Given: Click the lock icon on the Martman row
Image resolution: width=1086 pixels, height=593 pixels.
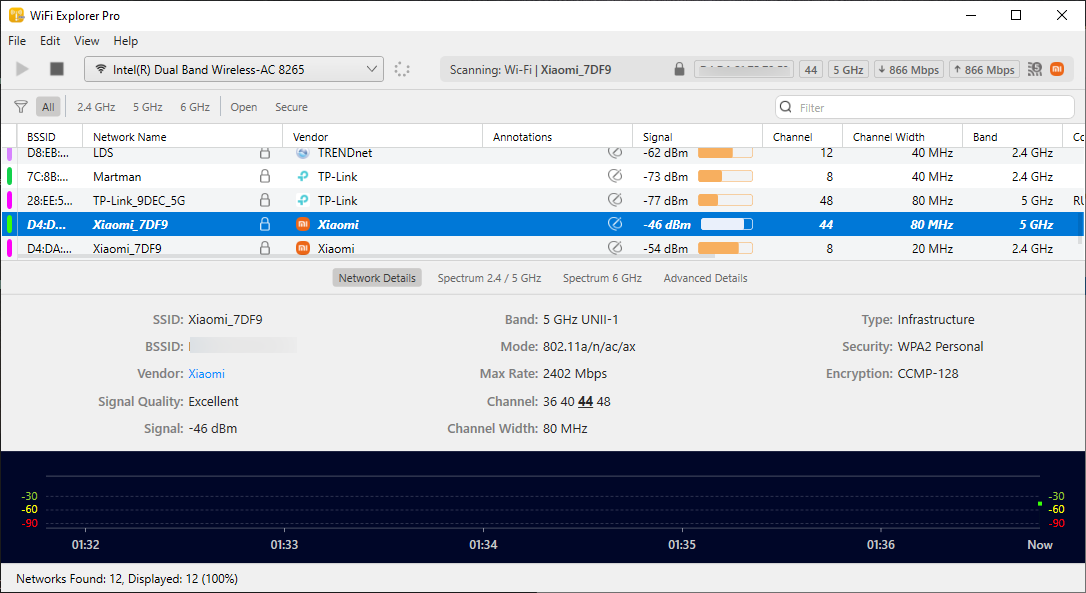Looking at the screenshot, I should pyautogui.click(x=265, y=176).
